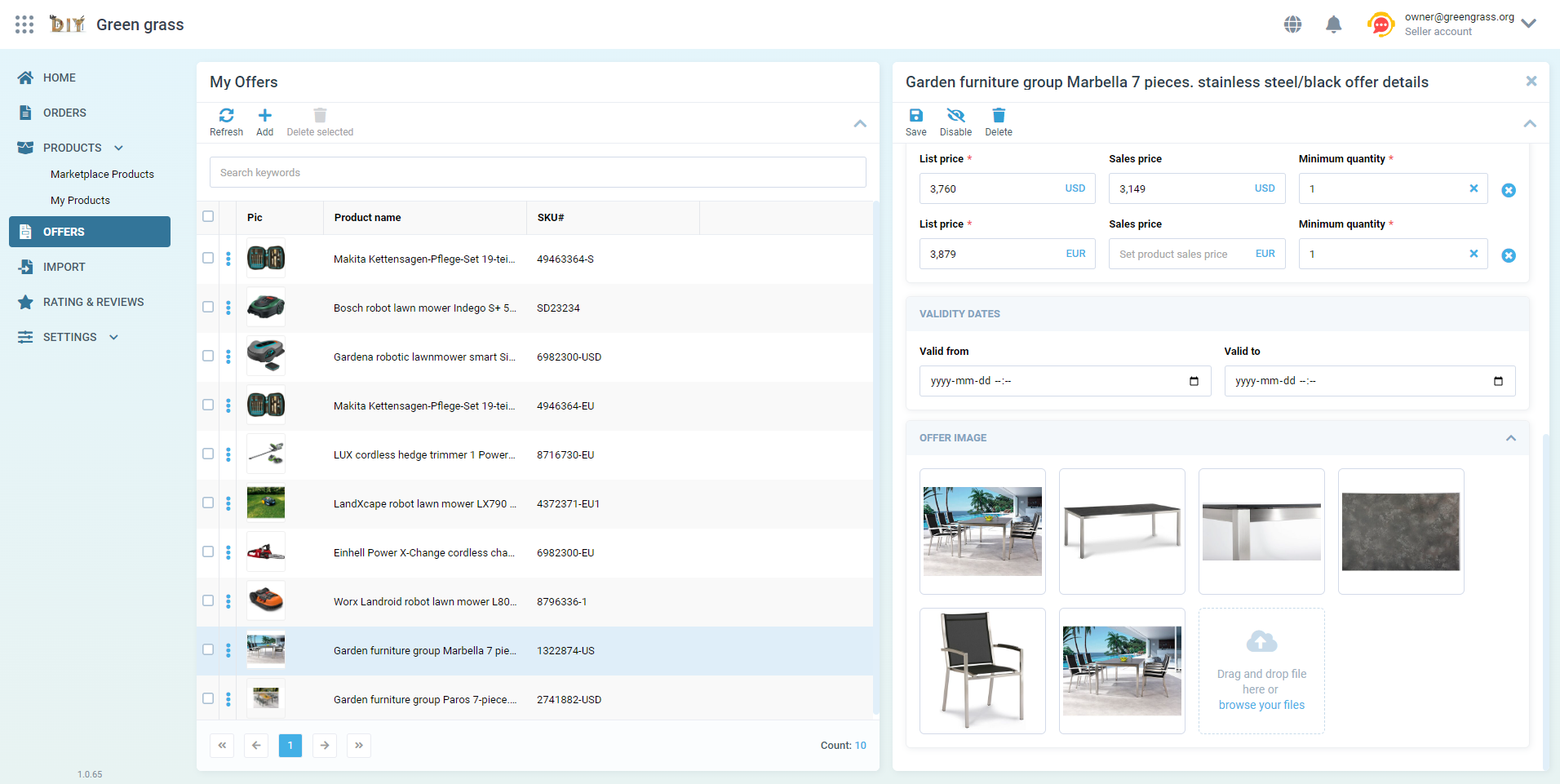Check the Bosch robot lawn mower checkbox
1560x784 pixels.
208,307
